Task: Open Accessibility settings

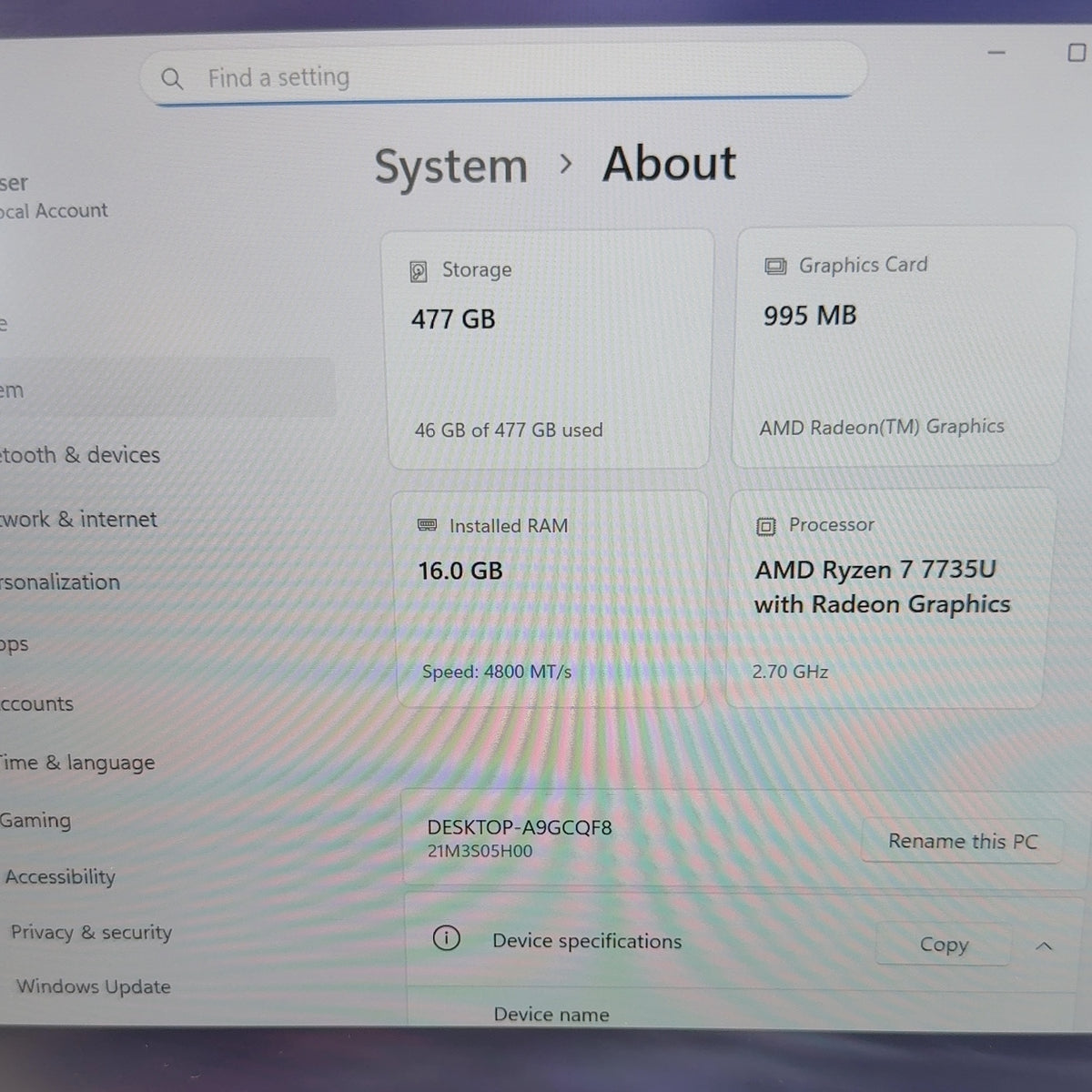Action: 60,877
